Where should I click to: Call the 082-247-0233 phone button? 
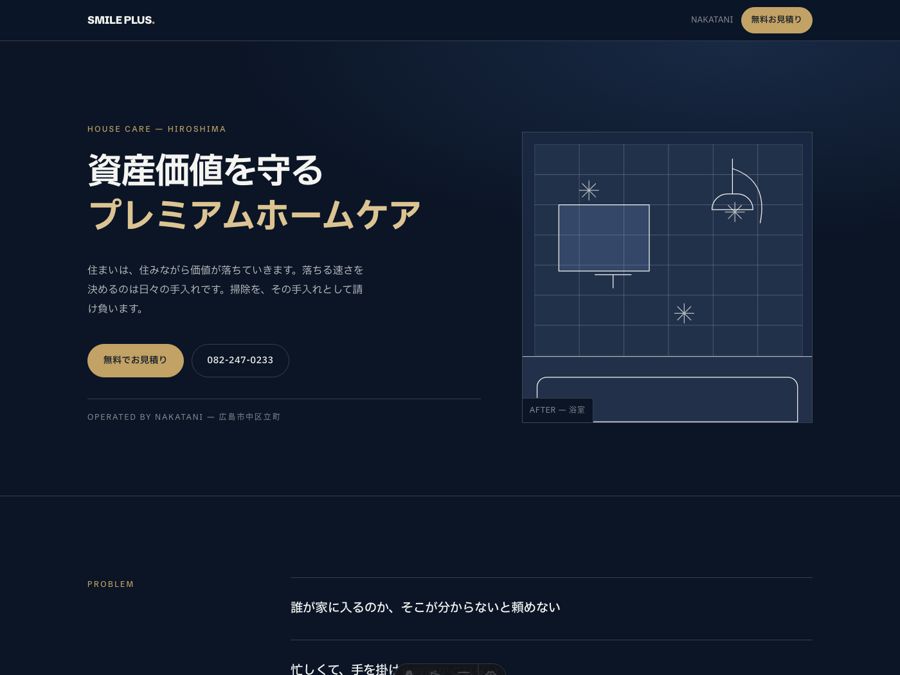tap(240, 360)
